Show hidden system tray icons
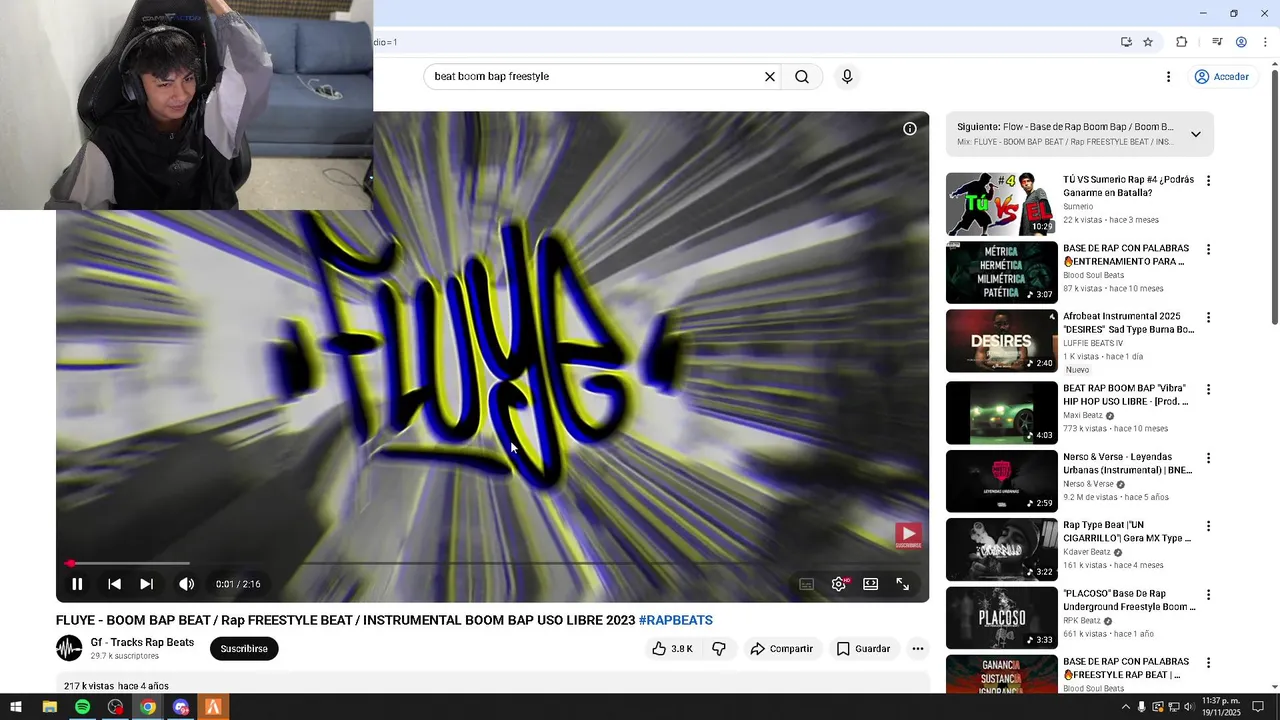 (x=1126, y=707)
